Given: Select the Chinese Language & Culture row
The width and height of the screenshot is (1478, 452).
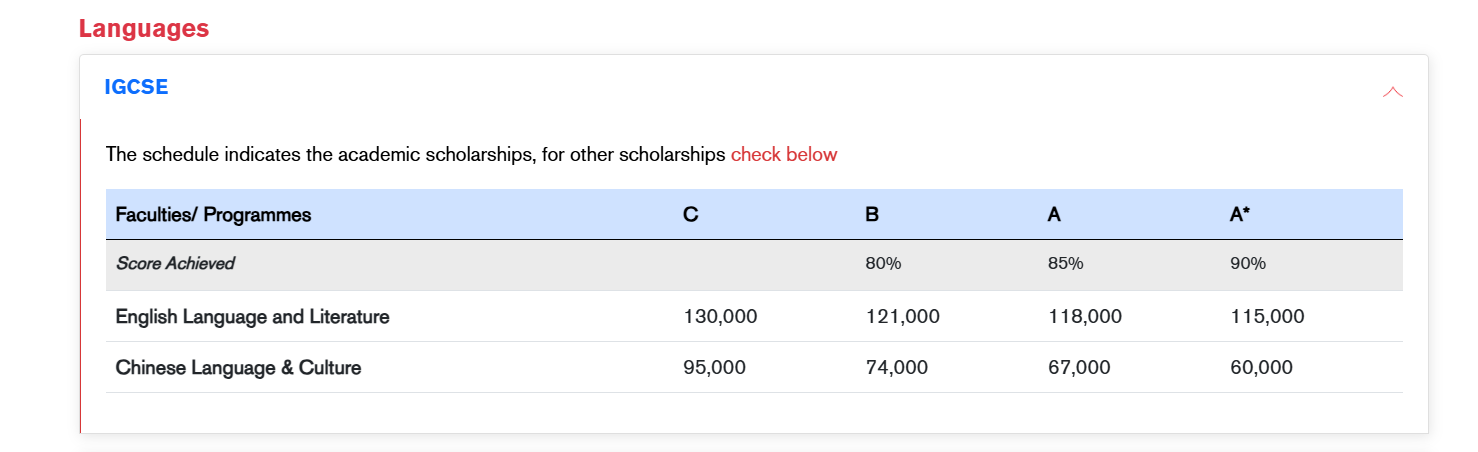Looking at the screenshot, I should [238, 368].
